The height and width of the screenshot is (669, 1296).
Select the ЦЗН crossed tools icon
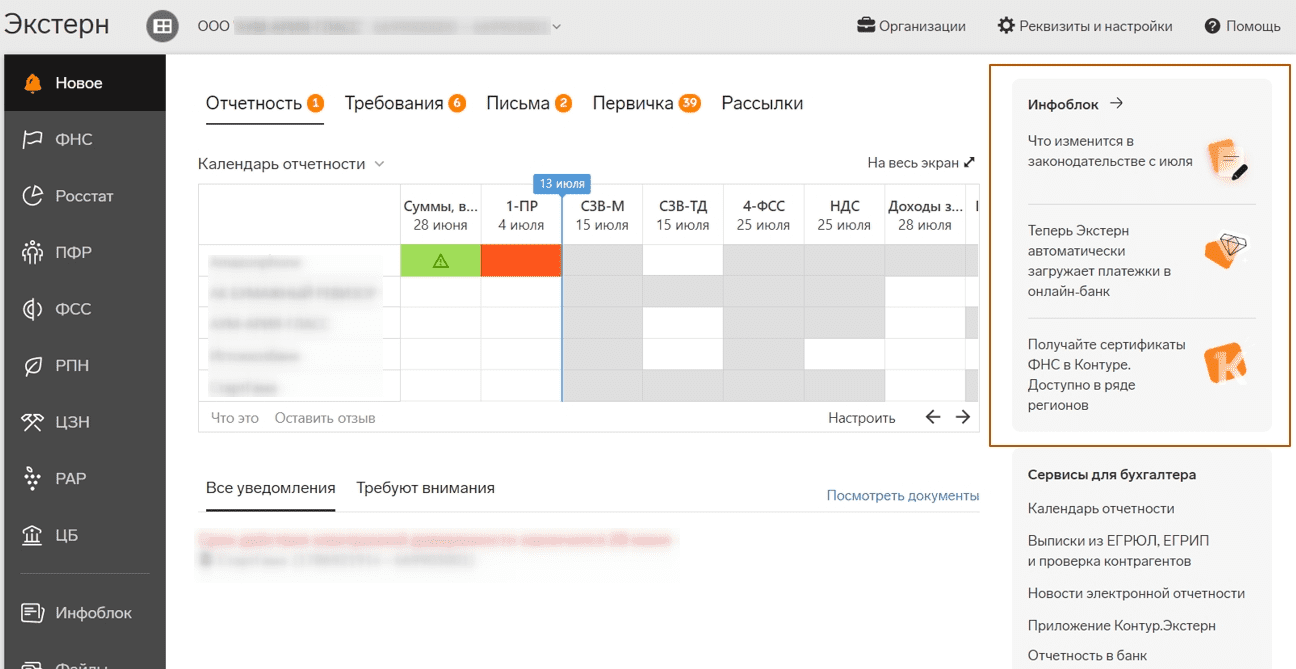(33, 422)
